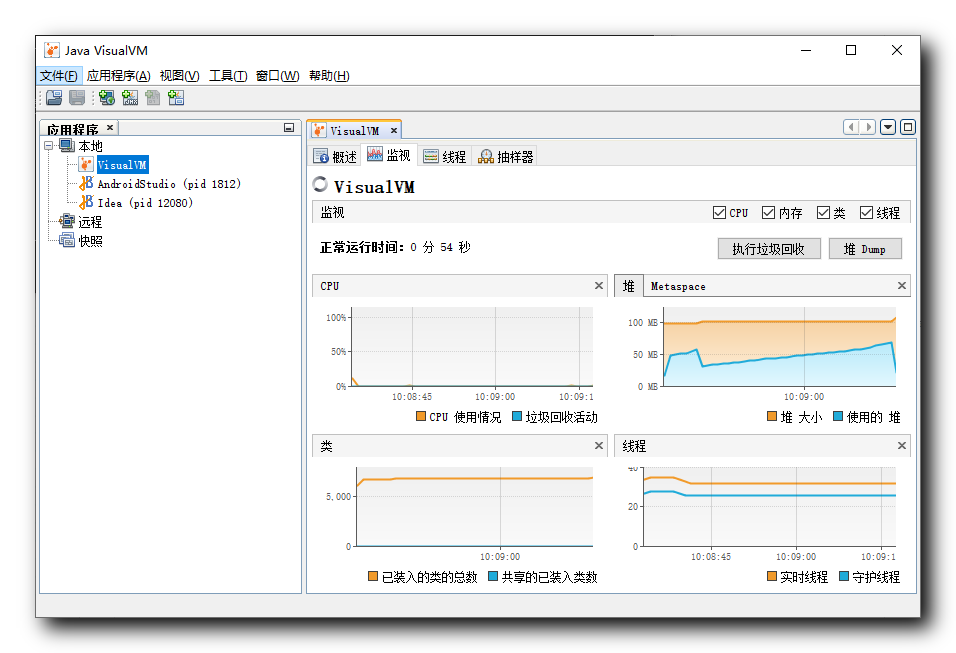Click the Load snapshot toolbar icon
The height and width of the screenshot is (653, 956).
coord(54,98)
